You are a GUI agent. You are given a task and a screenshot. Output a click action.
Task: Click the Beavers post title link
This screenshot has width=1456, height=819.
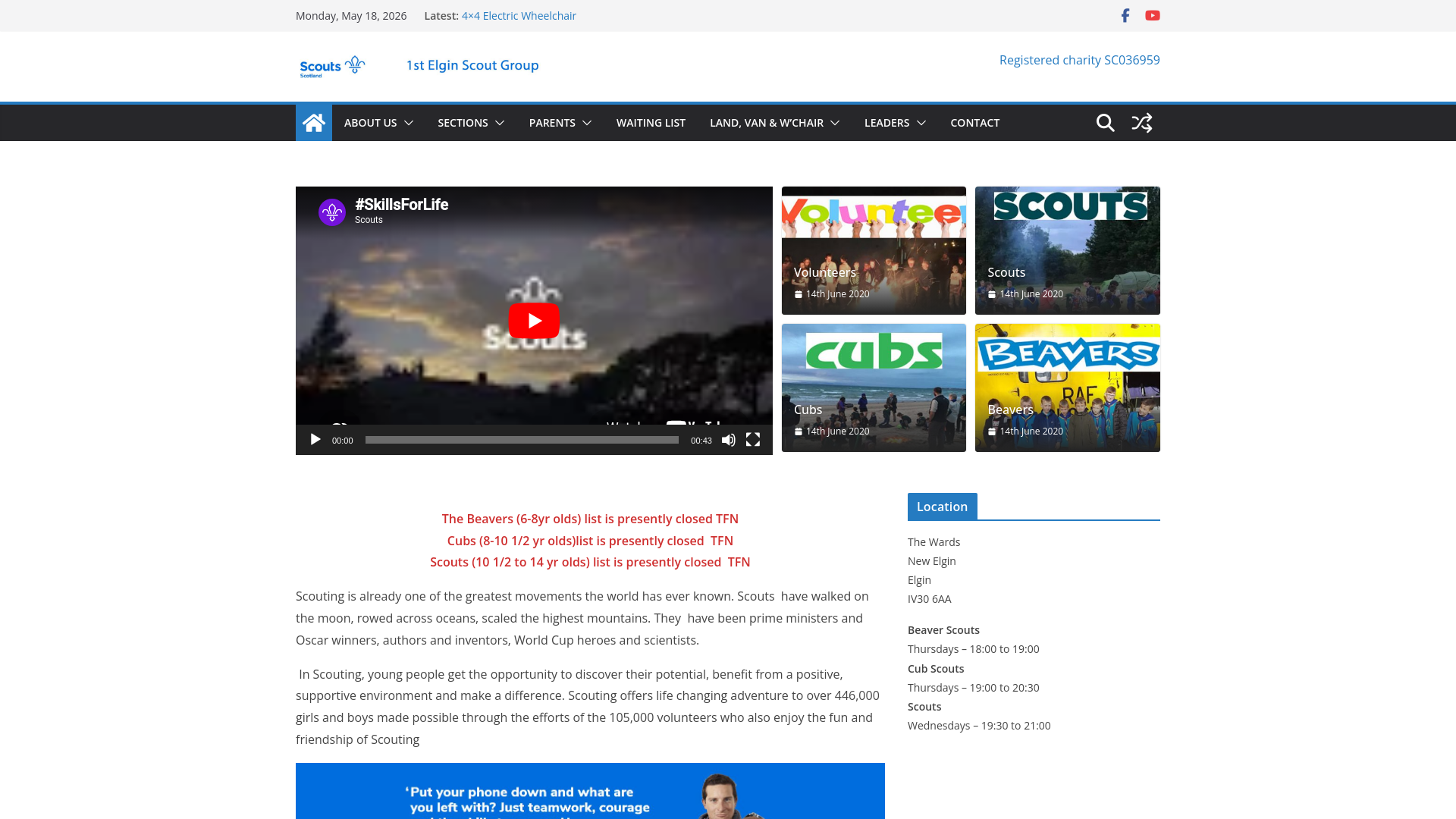click(1010, 409)
